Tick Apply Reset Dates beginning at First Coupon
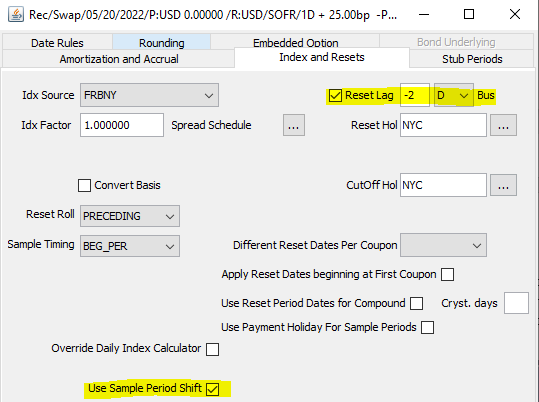Viewport: 539px width, 402px height. pyautogui.click(x=447, y=274)
